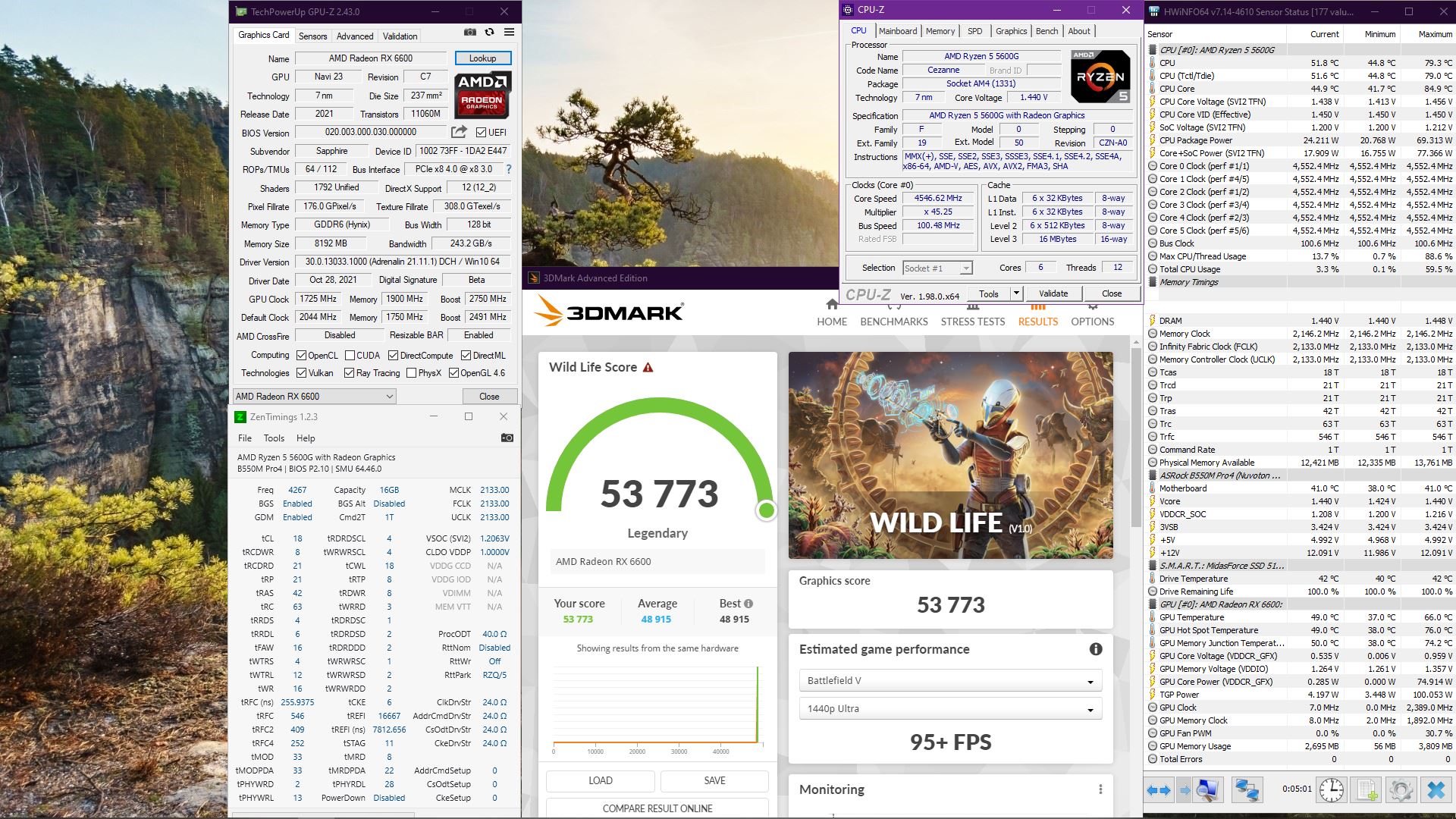Click the 3DMark logo
The height and width of the screenshot is (819, 1456).
(609, 312)
